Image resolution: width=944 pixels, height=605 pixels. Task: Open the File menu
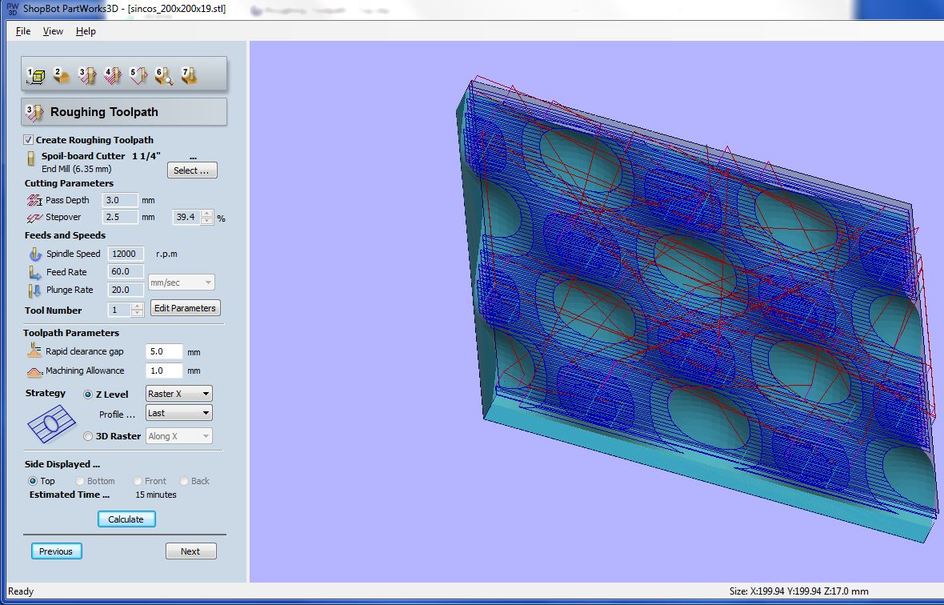tap(23, 31)
